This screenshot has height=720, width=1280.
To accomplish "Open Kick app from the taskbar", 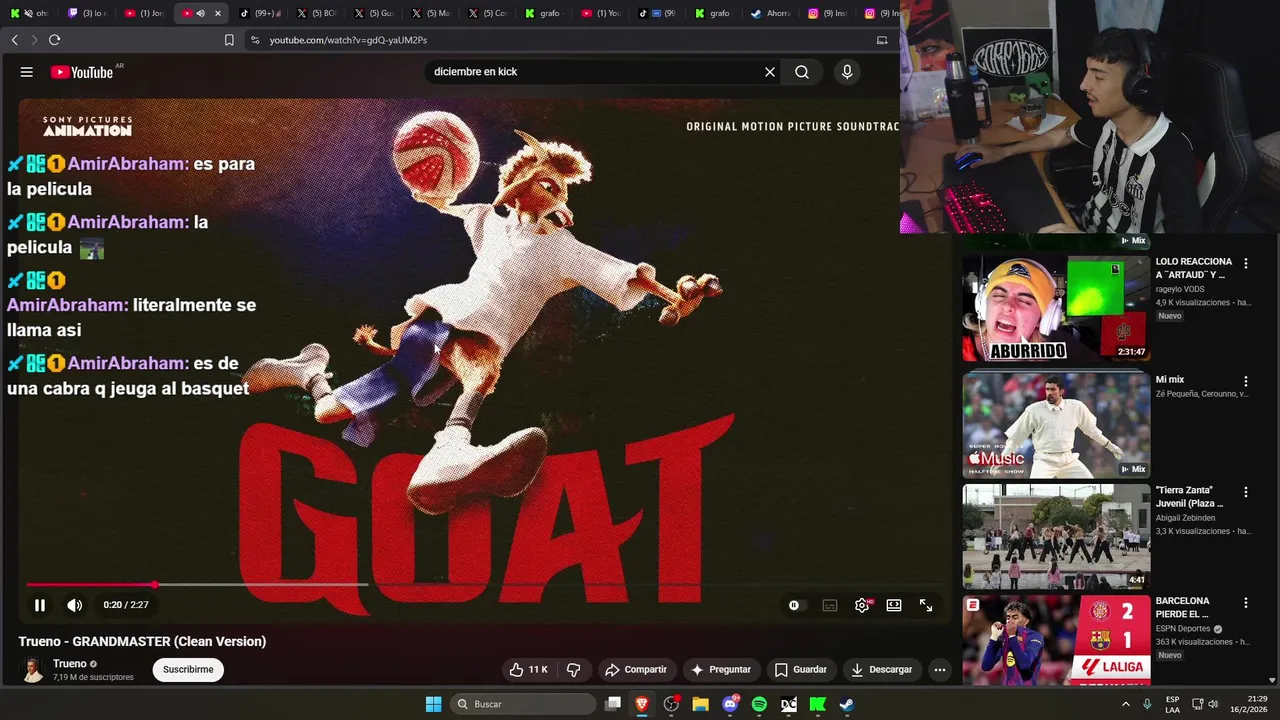I will [818, 704].
